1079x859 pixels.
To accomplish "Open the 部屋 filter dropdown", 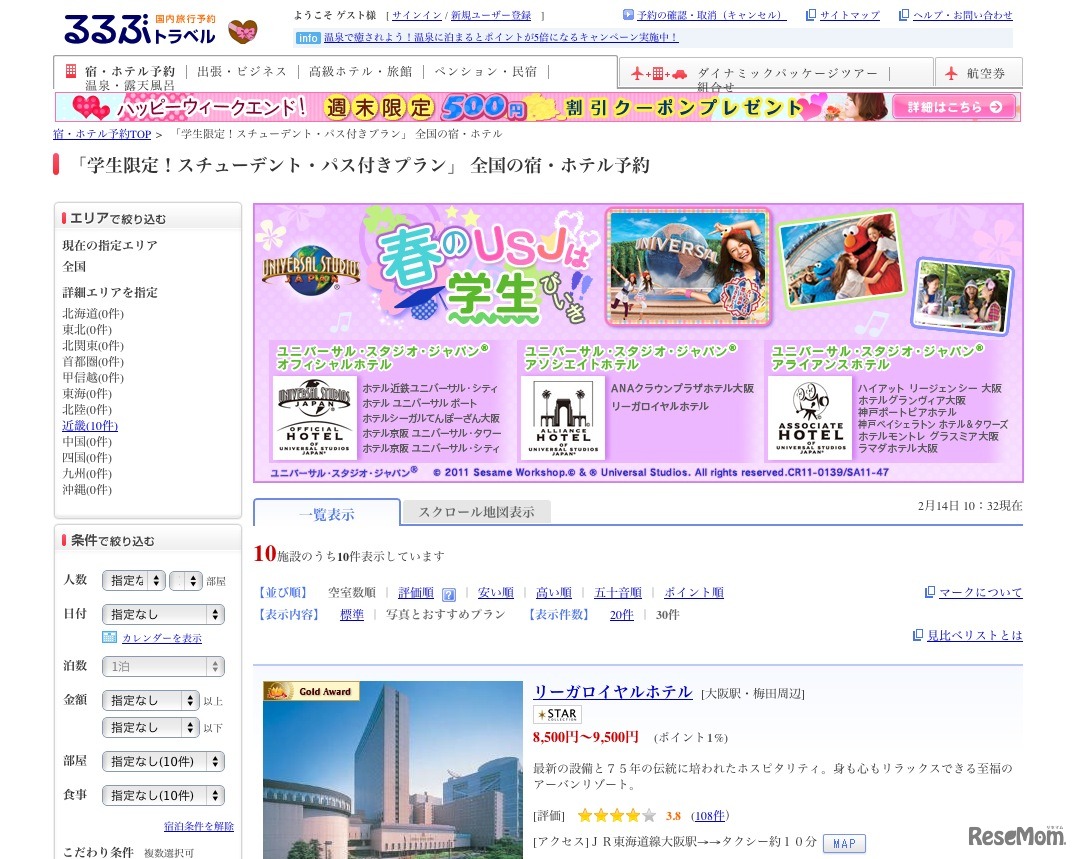I will click(163, 761).
